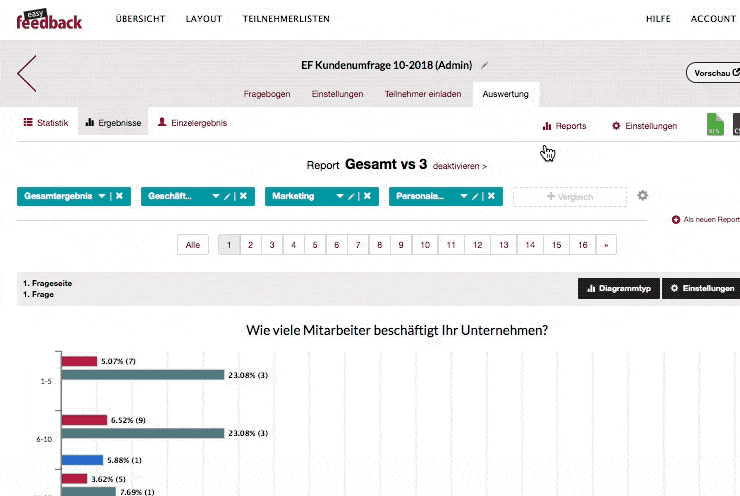Click the blue 5.88% bar for 6-10
The image size is (740, 496).
tap(83, 460)
